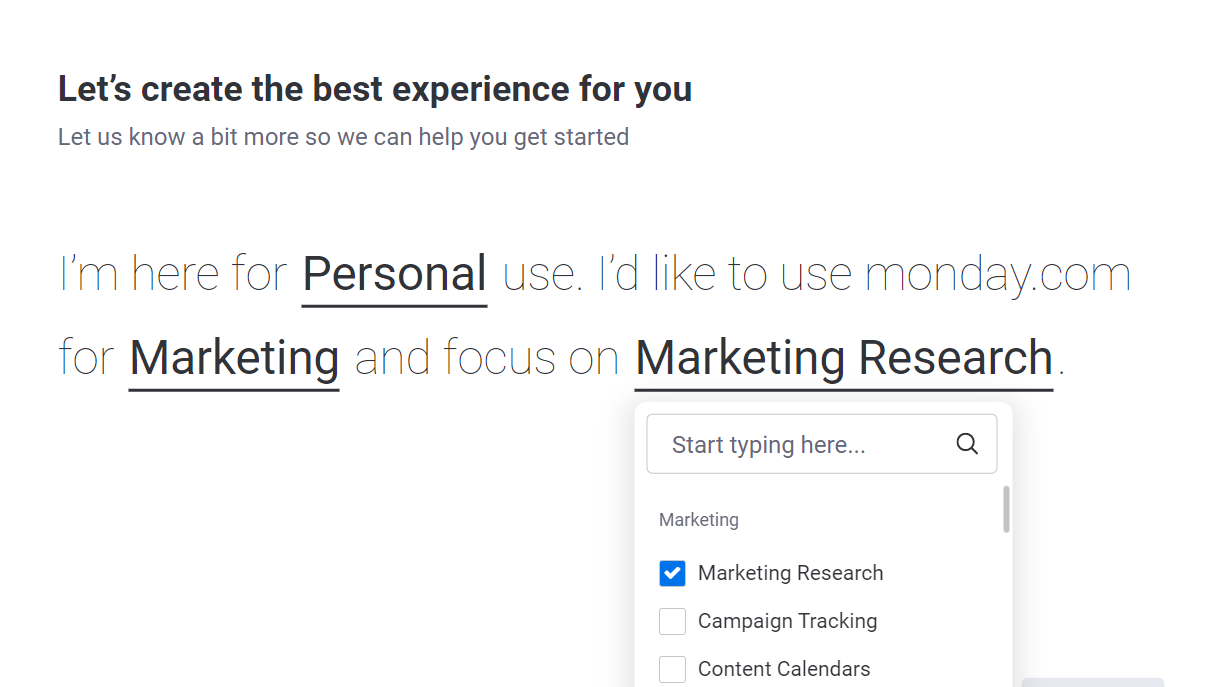This screenshot has height=687, width=1211.
Task: Focus the 'Start typing here...' search field
Action: (822, 444)
